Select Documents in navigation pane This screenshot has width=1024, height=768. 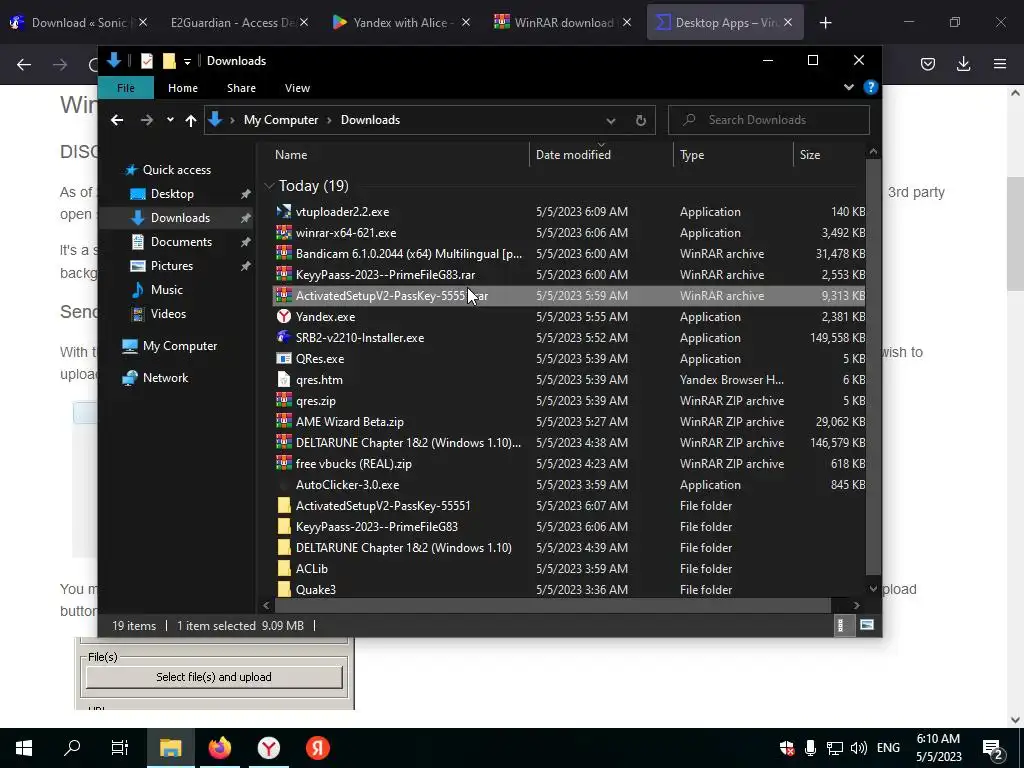pos(182,242)
